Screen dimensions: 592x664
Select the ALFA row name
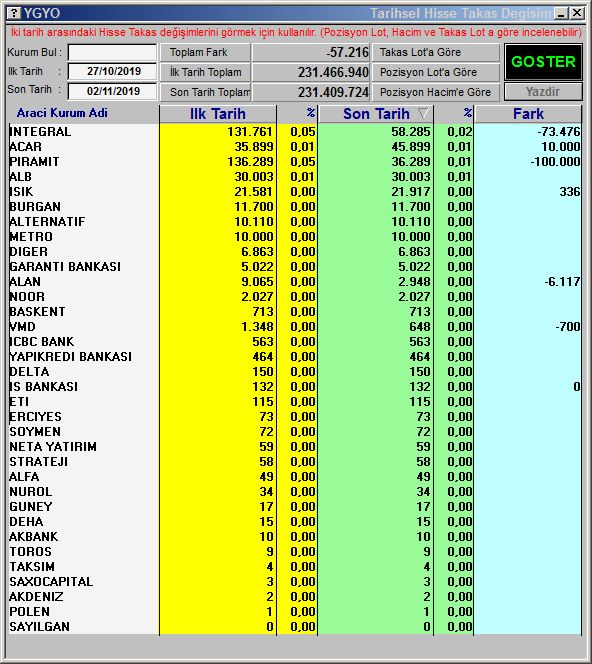click(24, 477)
